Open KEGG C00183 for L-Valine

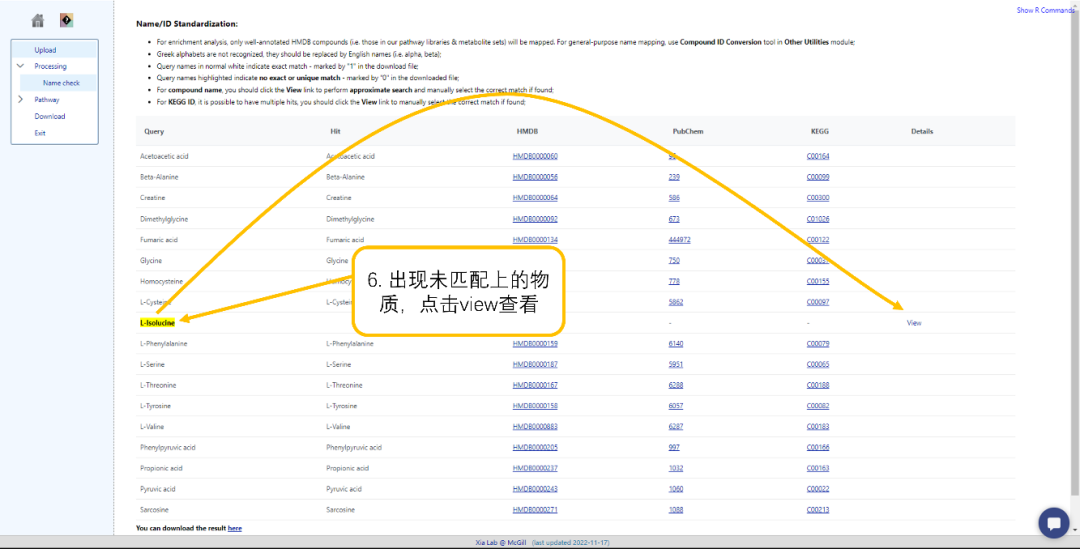click(x=818, y=426)
